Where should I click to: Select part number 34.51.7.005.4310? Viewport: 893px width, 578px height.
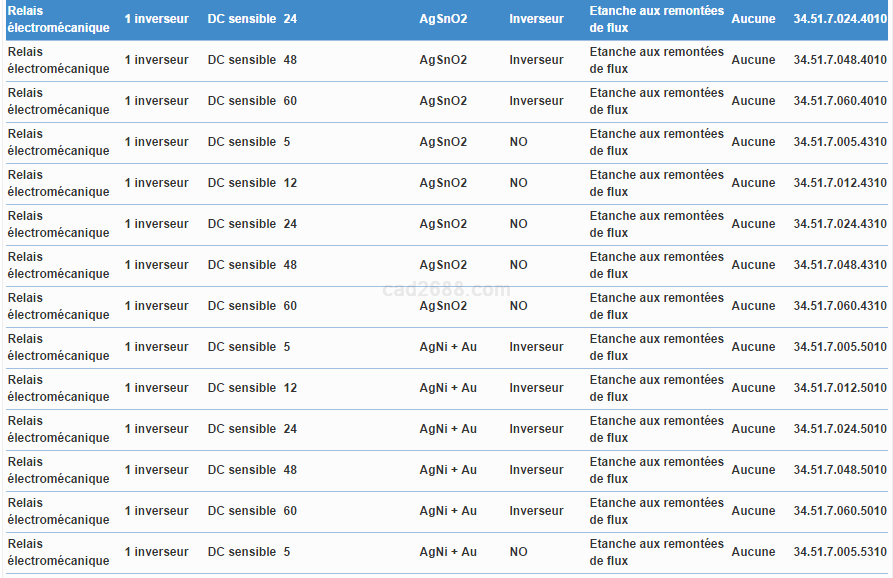click(x=839, y=142)
